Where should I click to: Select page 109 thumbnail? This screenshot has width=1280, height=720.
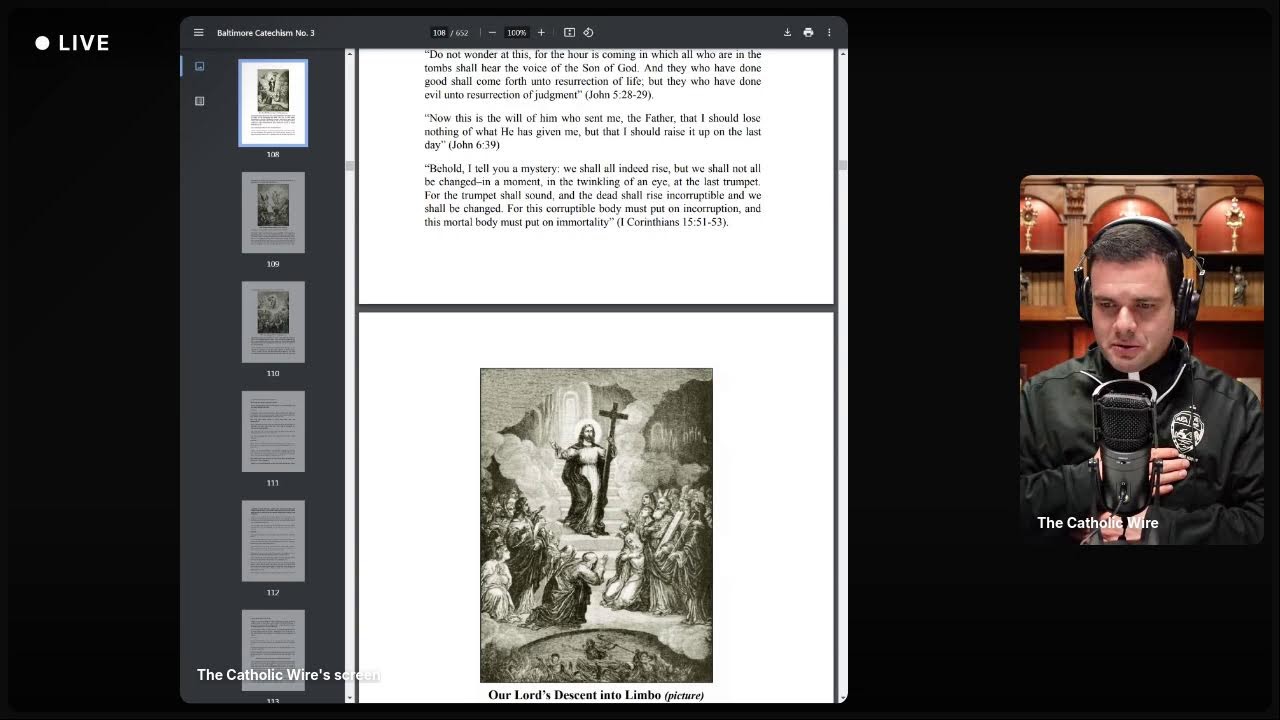[x=273, y=213]
